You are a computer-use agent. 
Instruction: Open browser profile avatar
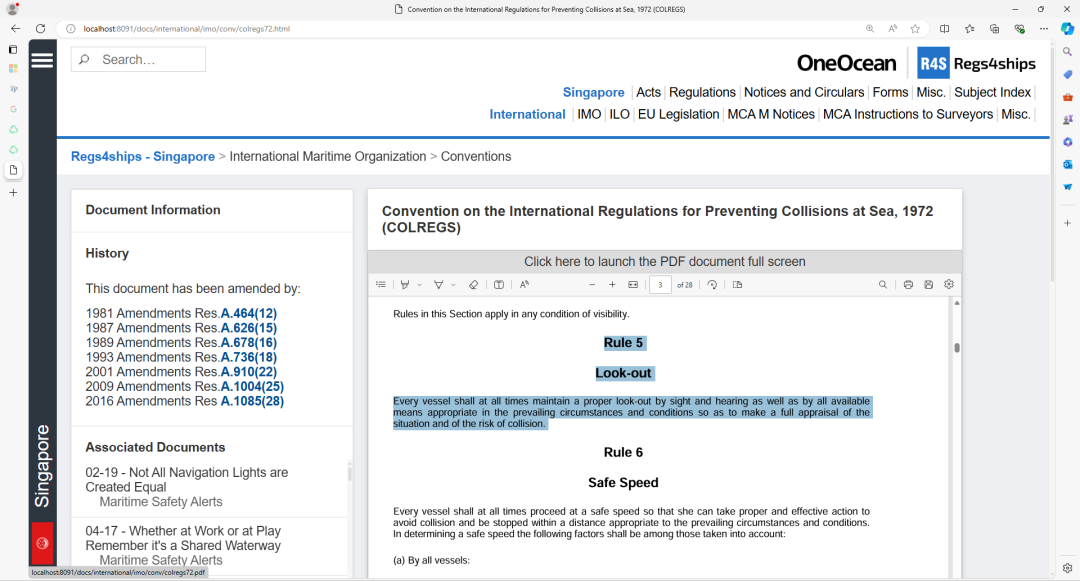(12, 9)
